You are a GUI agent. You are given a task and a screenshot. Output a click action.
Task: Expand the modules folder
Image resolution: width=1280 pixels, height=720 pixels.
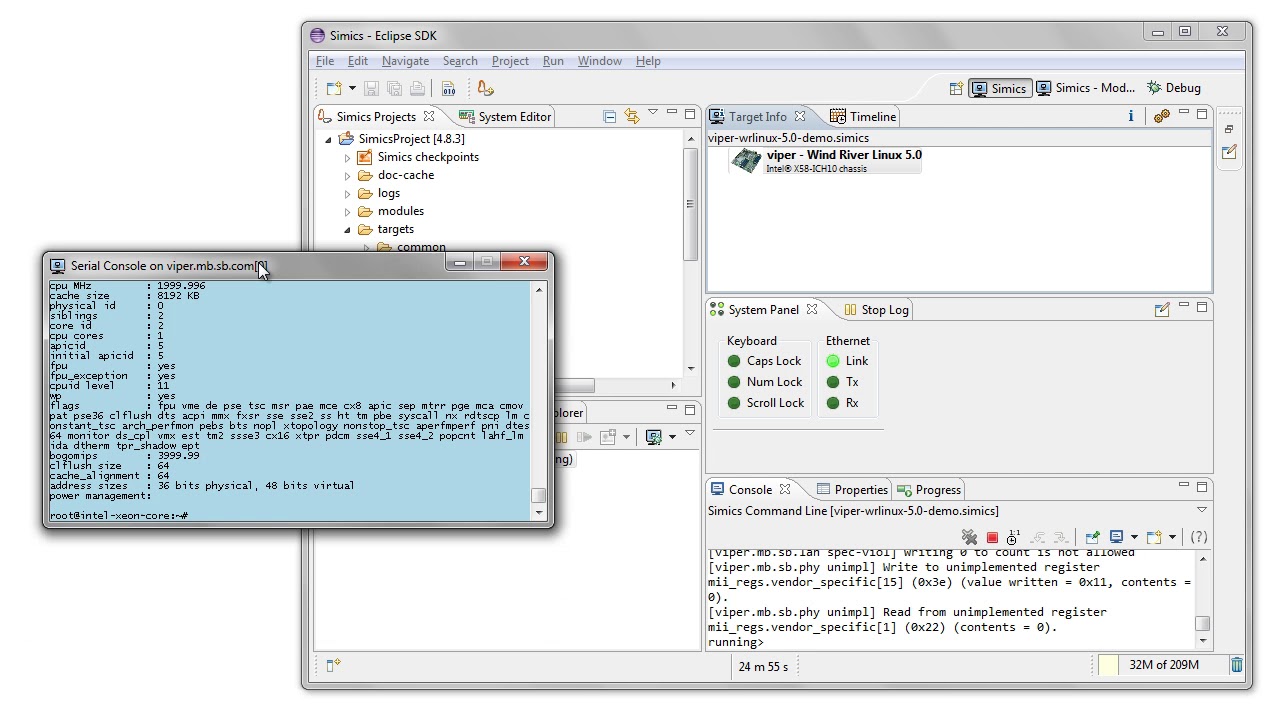(347, 212)
